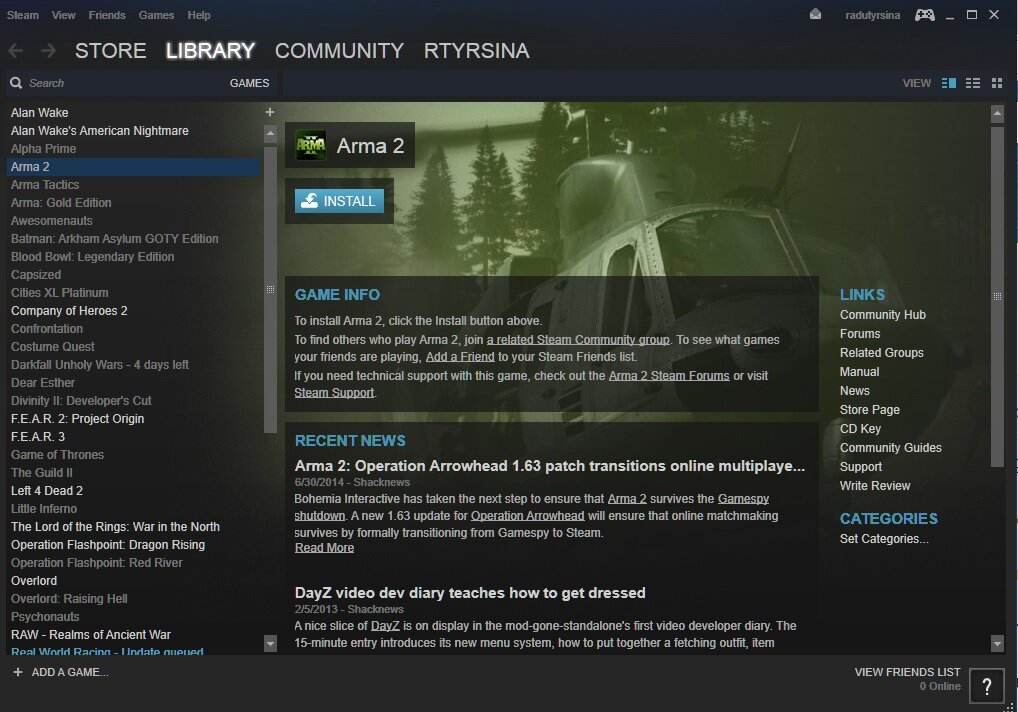Click the plus icon above games list

pyautogui.click(x=270, y=112)
